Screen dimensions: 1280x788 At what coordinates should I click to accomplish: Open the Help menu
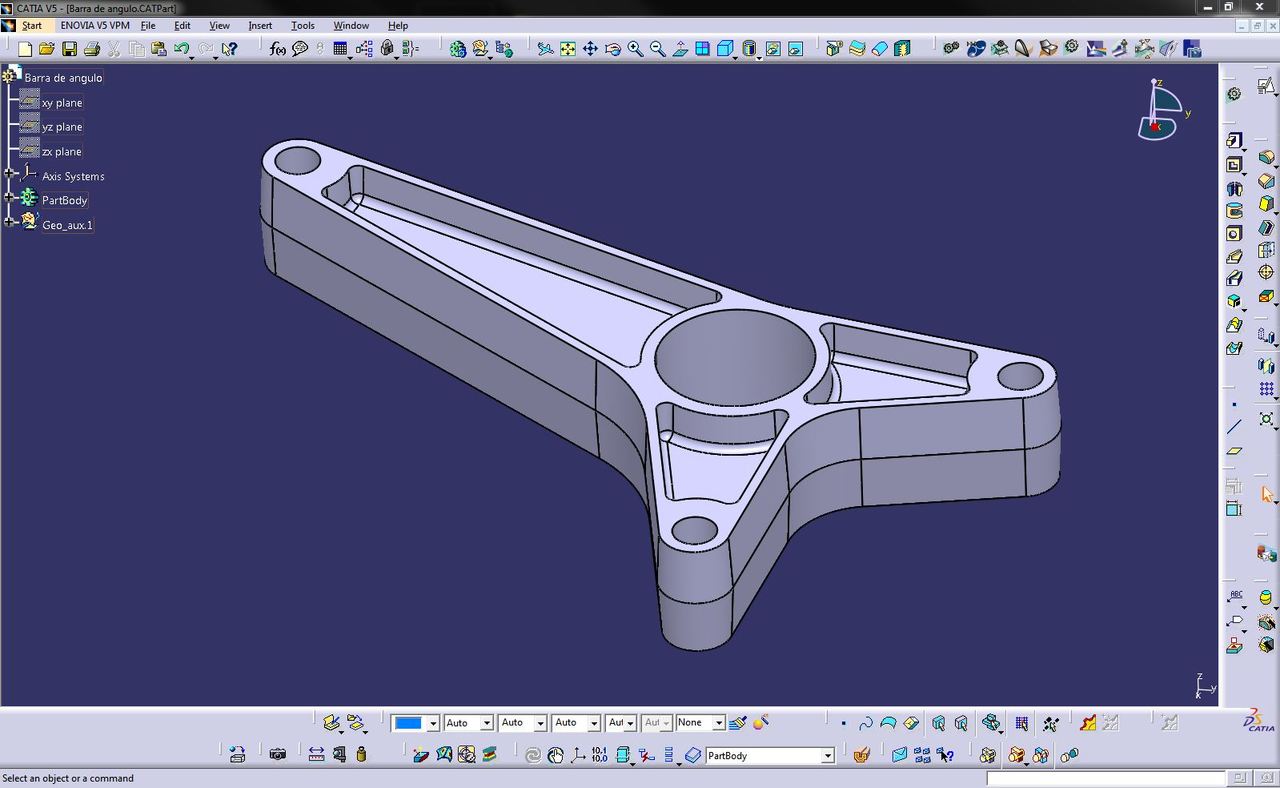click(x=398, y=25)
